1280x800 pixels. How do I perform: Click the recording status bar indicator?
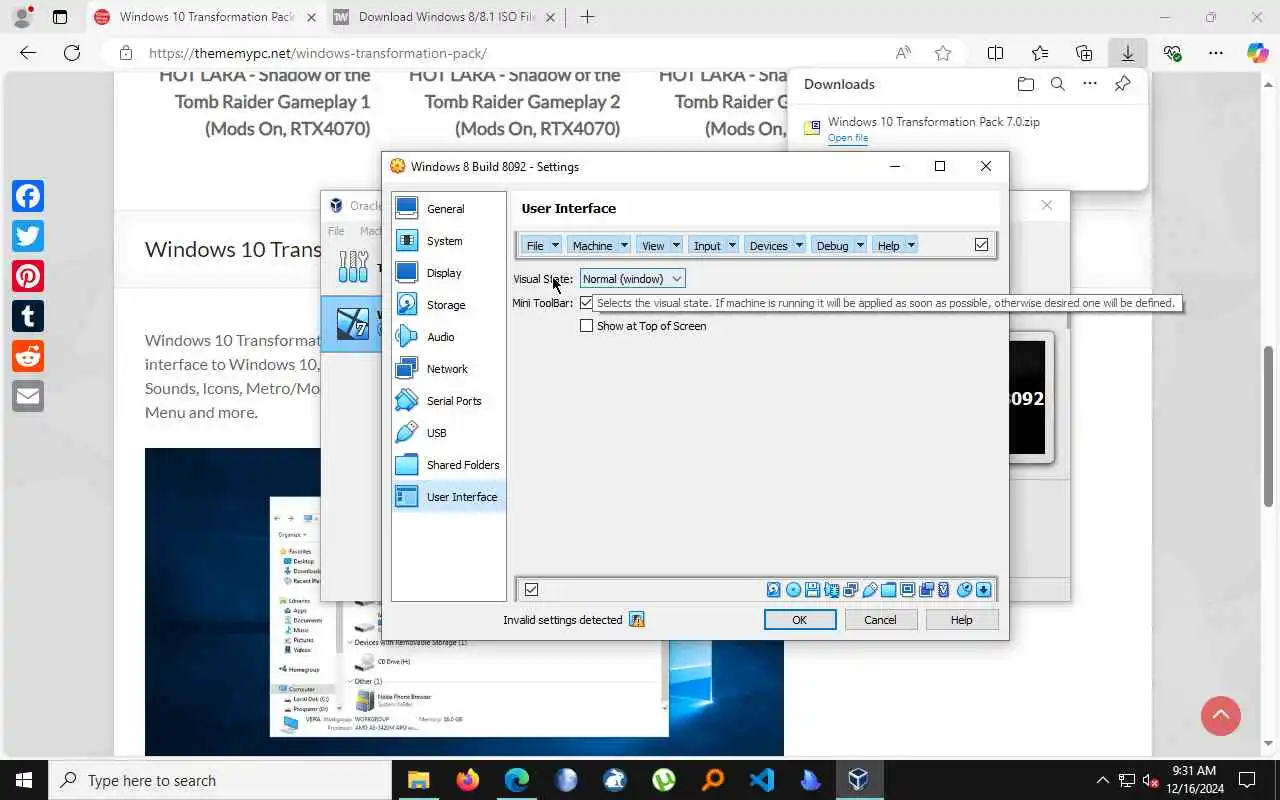[x=926, y=590]
